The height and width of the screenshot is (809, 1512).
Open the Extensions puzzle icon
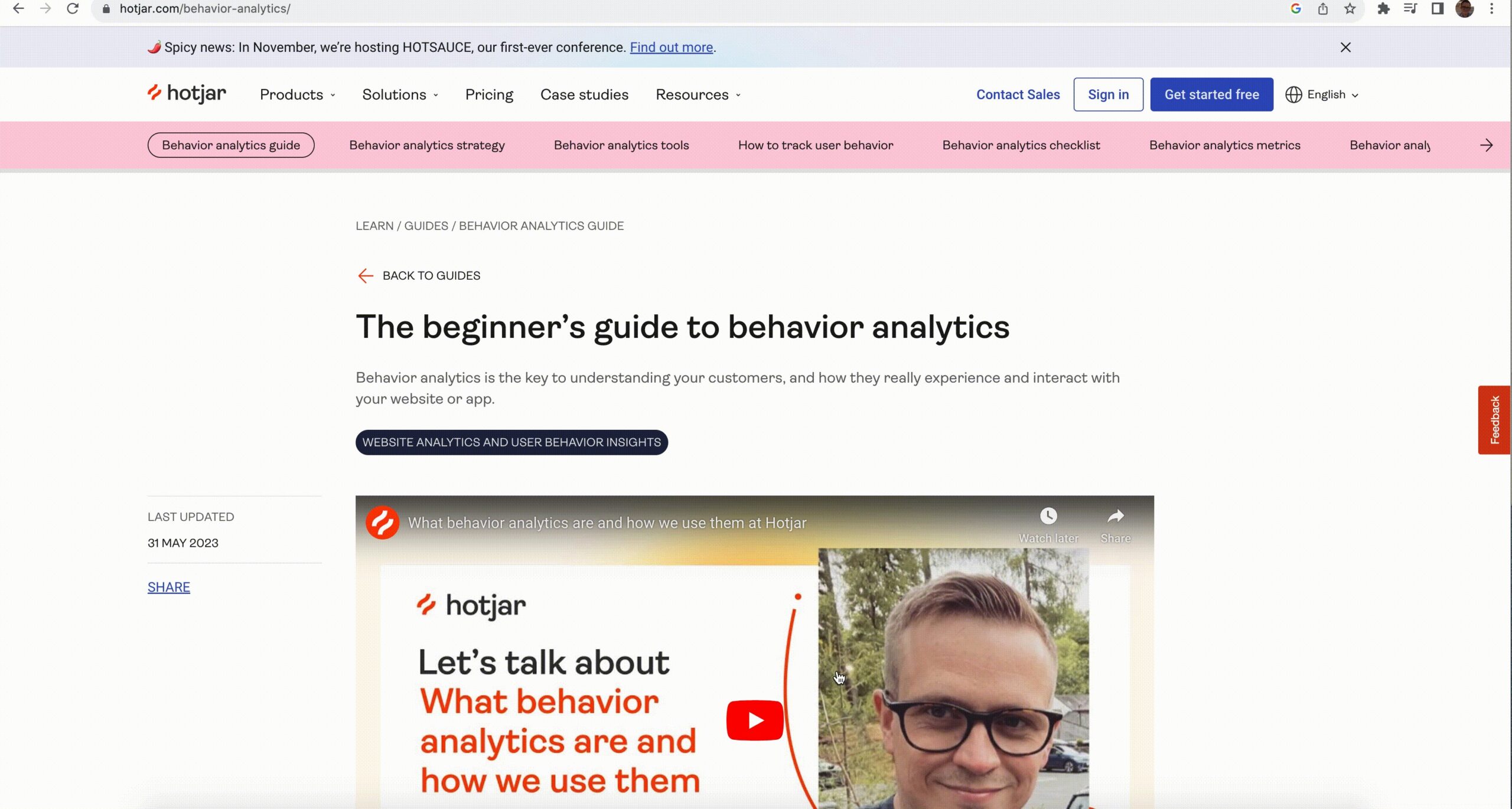1383,9
